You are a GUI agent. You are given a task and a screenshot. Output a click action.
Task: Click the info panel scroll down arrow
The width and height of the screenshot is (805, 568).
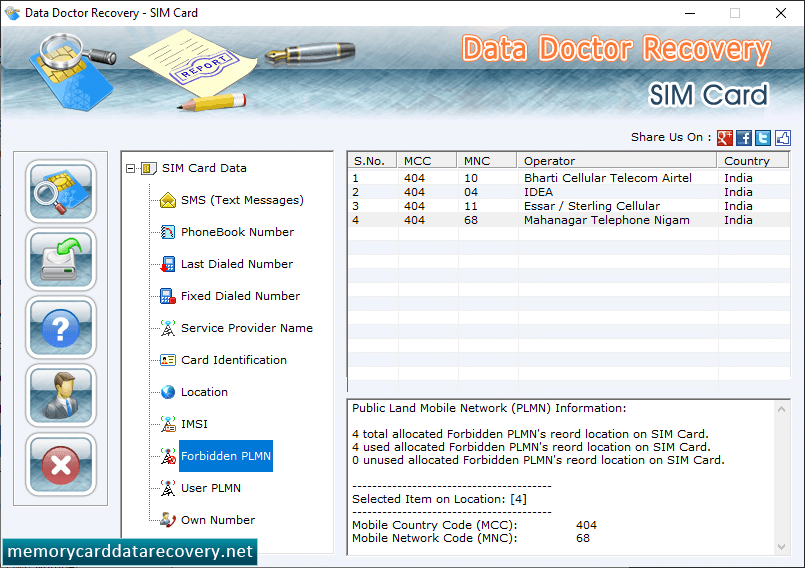tap(781, 547)
